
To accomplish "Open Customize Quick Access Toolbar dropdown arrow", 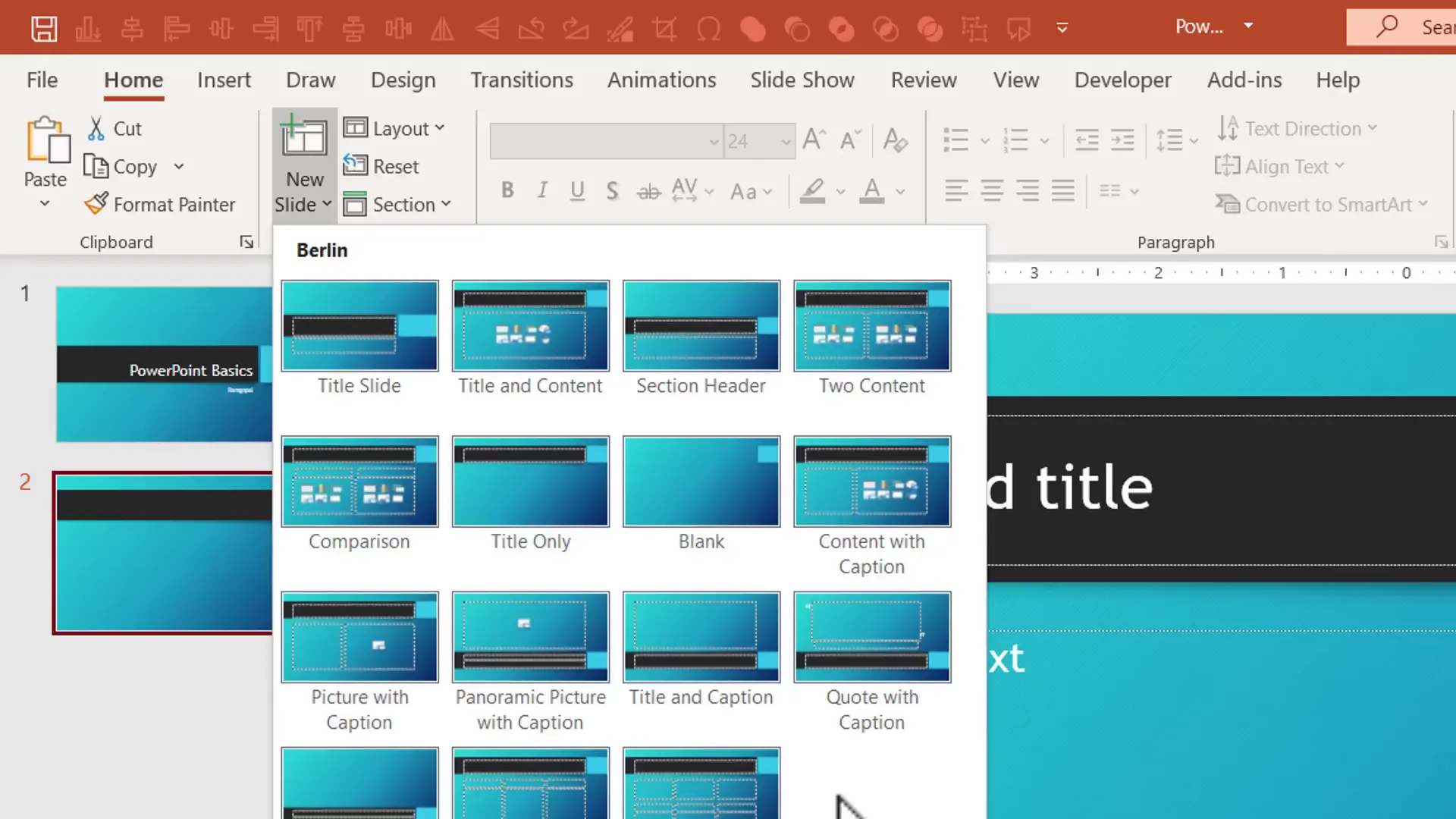I will [x=1062, y=28].
